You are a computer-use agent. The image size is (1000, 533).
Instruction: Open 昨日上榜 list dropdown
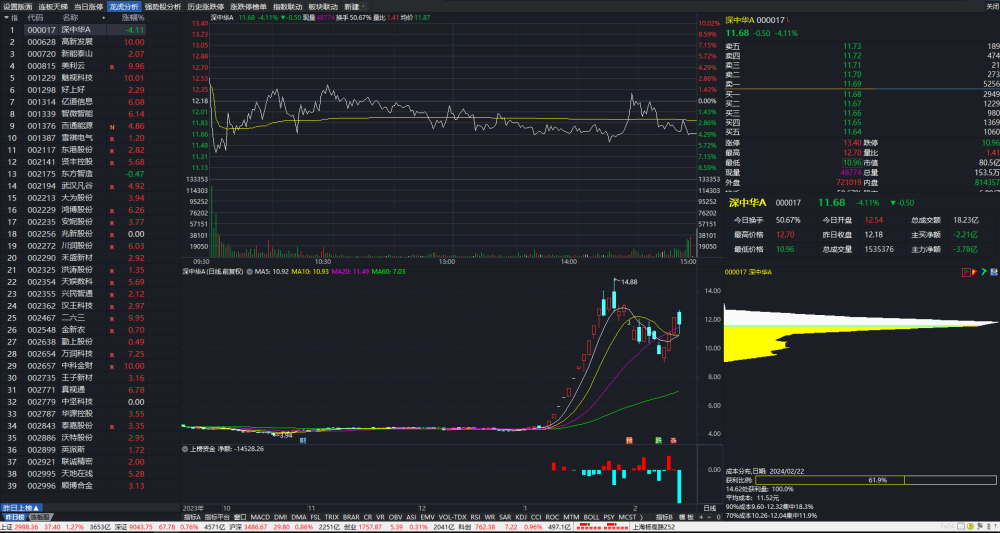pyautogui.click(x=23, y=507)
